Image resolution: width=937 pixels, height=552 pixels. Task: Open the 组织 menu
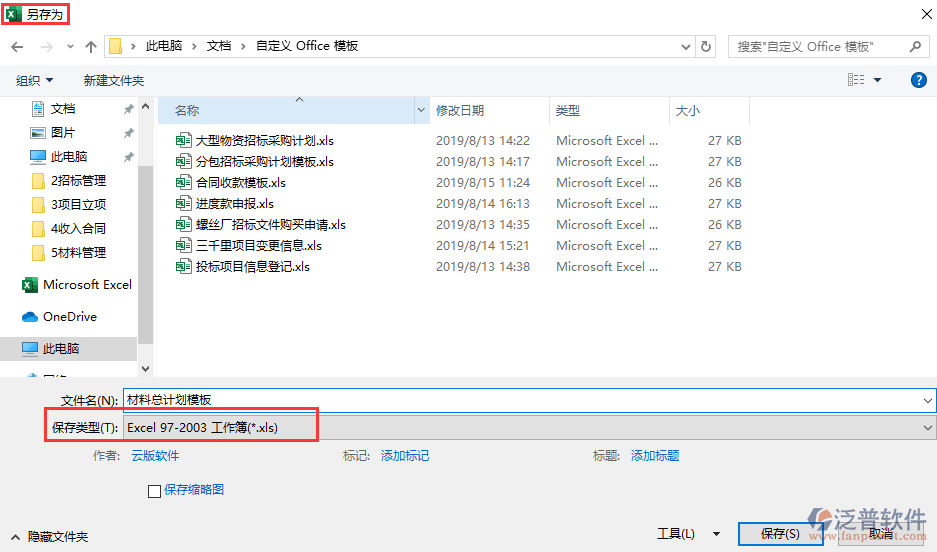(34, 81)
